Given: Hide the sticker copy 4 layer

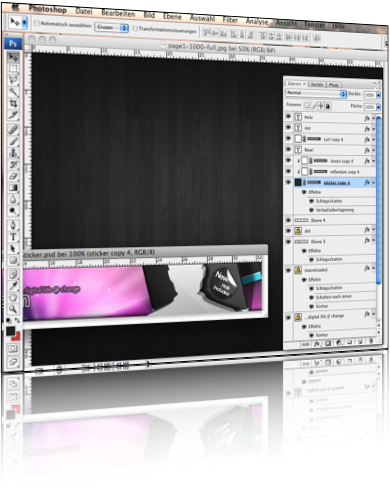Looking at the screenshot, I should pos(289,182).
